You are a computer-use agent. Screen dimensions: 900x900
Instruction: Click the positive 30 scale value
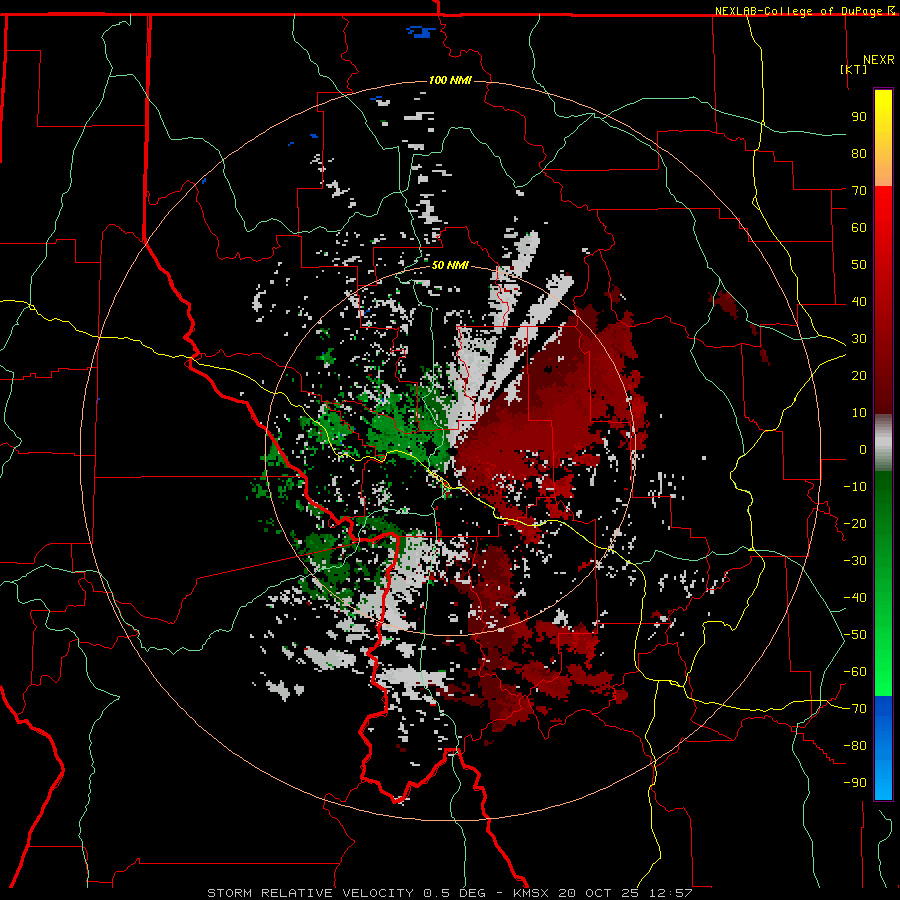[x=859, y=339]
